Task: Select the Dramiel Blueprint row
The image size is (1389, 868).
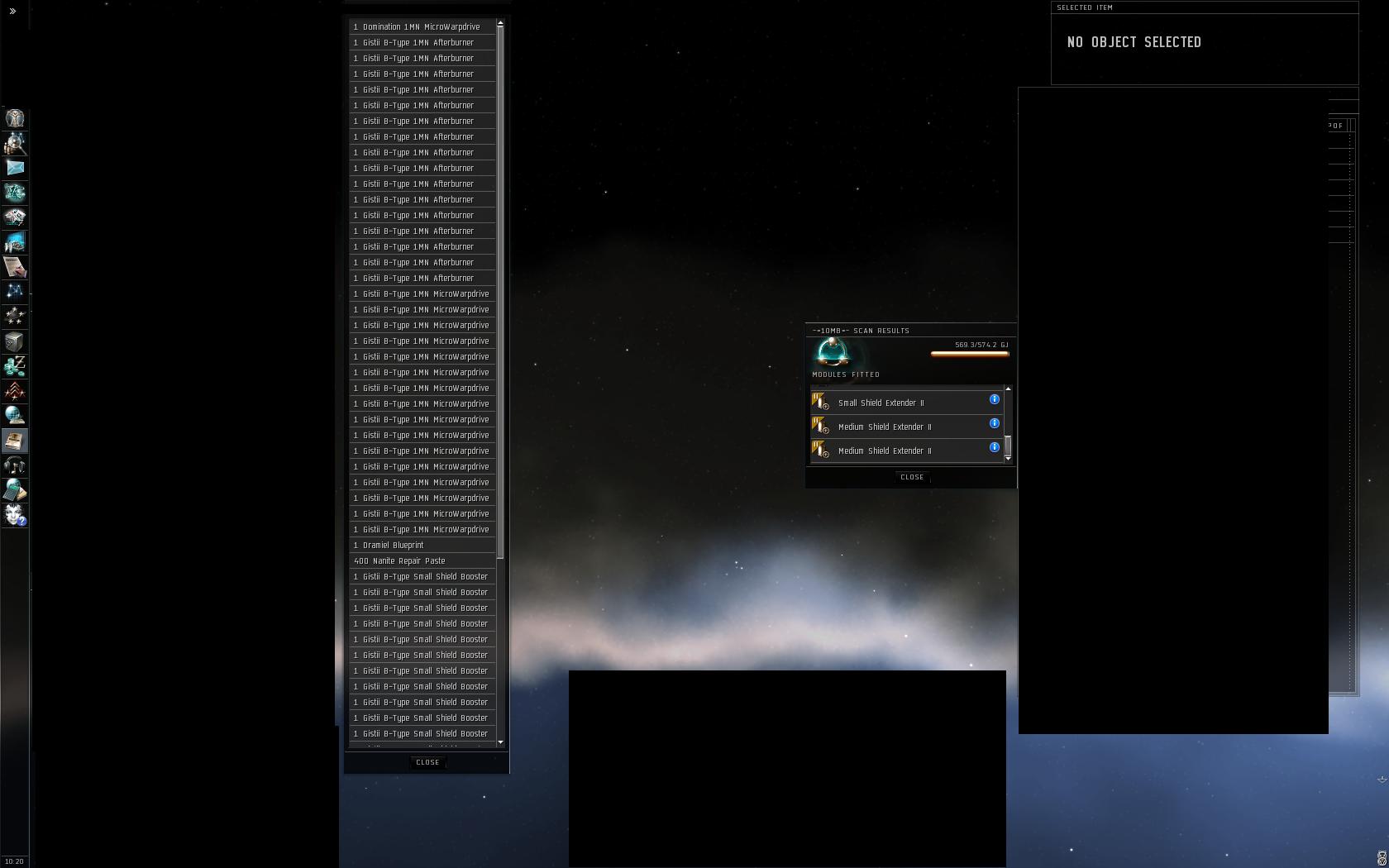Action: 422,545
